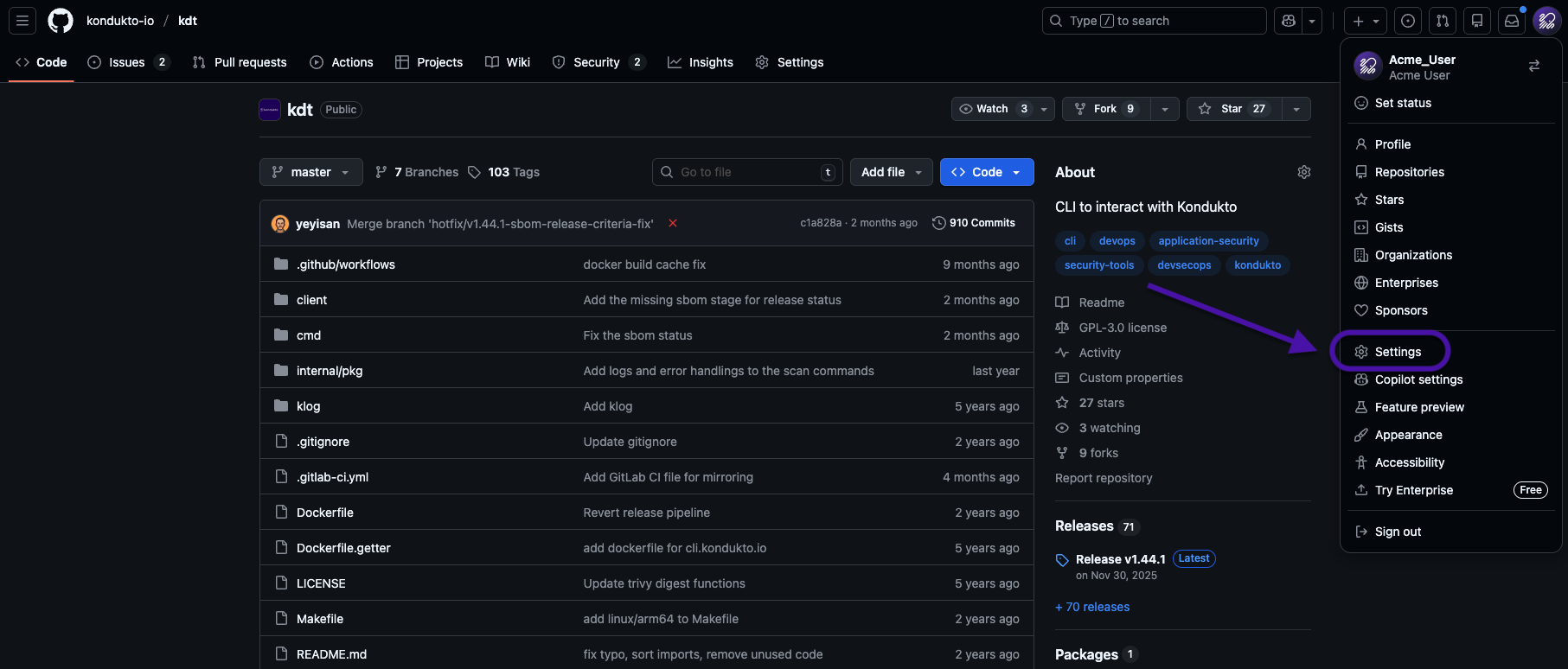Screen dimensions: 1568x669
Task: Open Copilot settings in user menu
Action: point(1451,379)
